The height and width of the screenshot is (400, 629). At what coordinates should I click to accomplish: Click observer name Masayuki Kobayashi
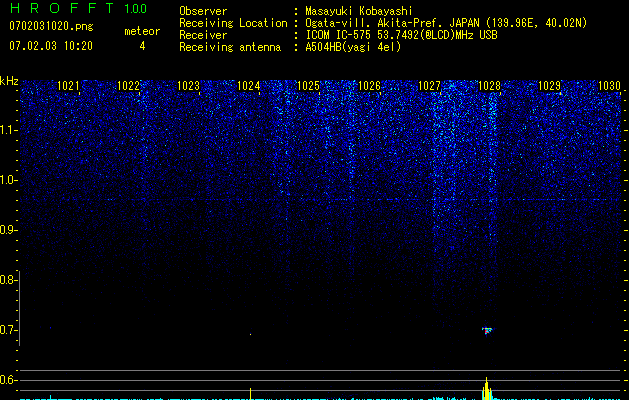coord(359,11)
